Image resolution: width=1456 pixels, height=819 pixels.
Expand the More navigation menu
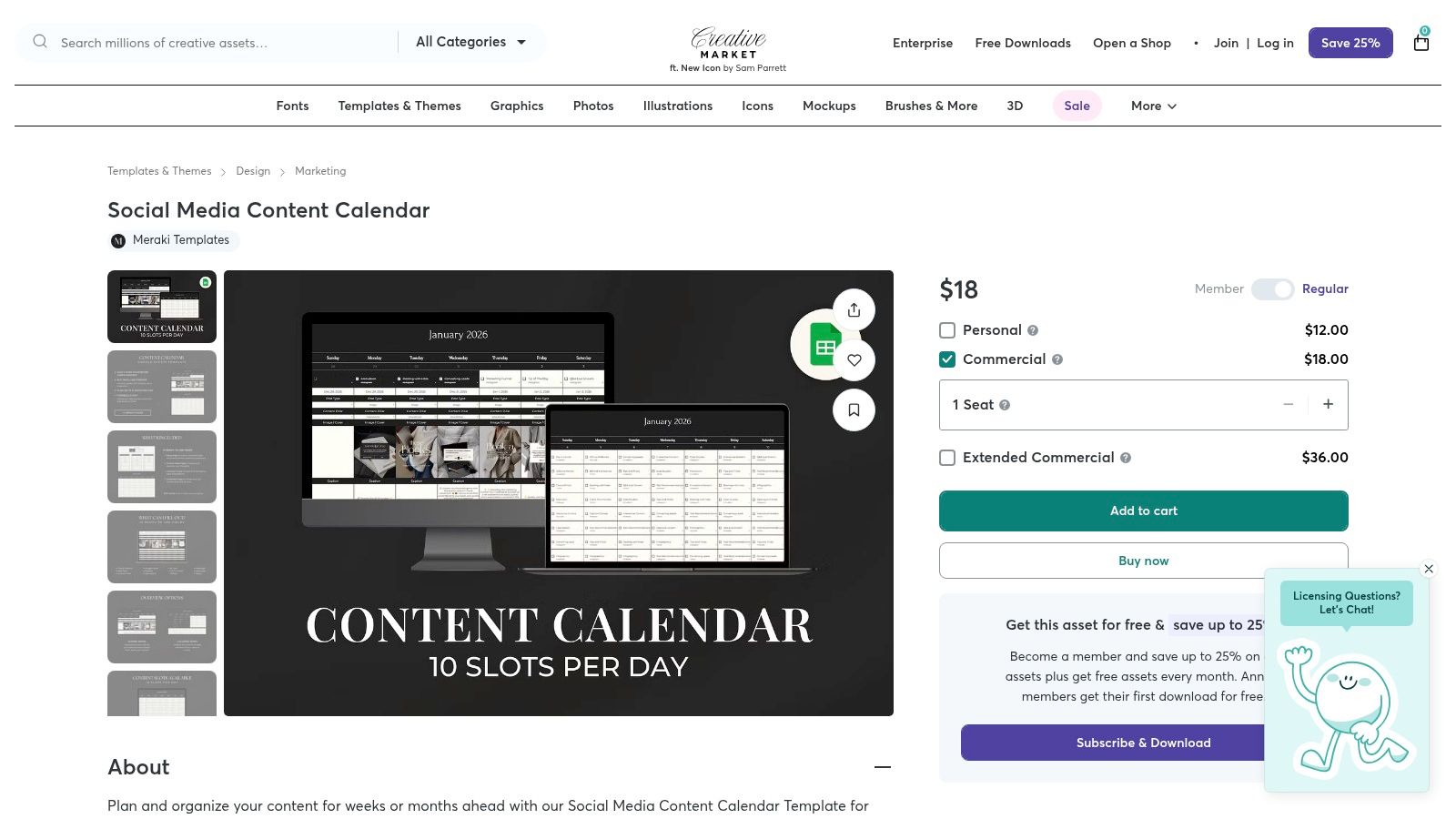point(1153,106)
